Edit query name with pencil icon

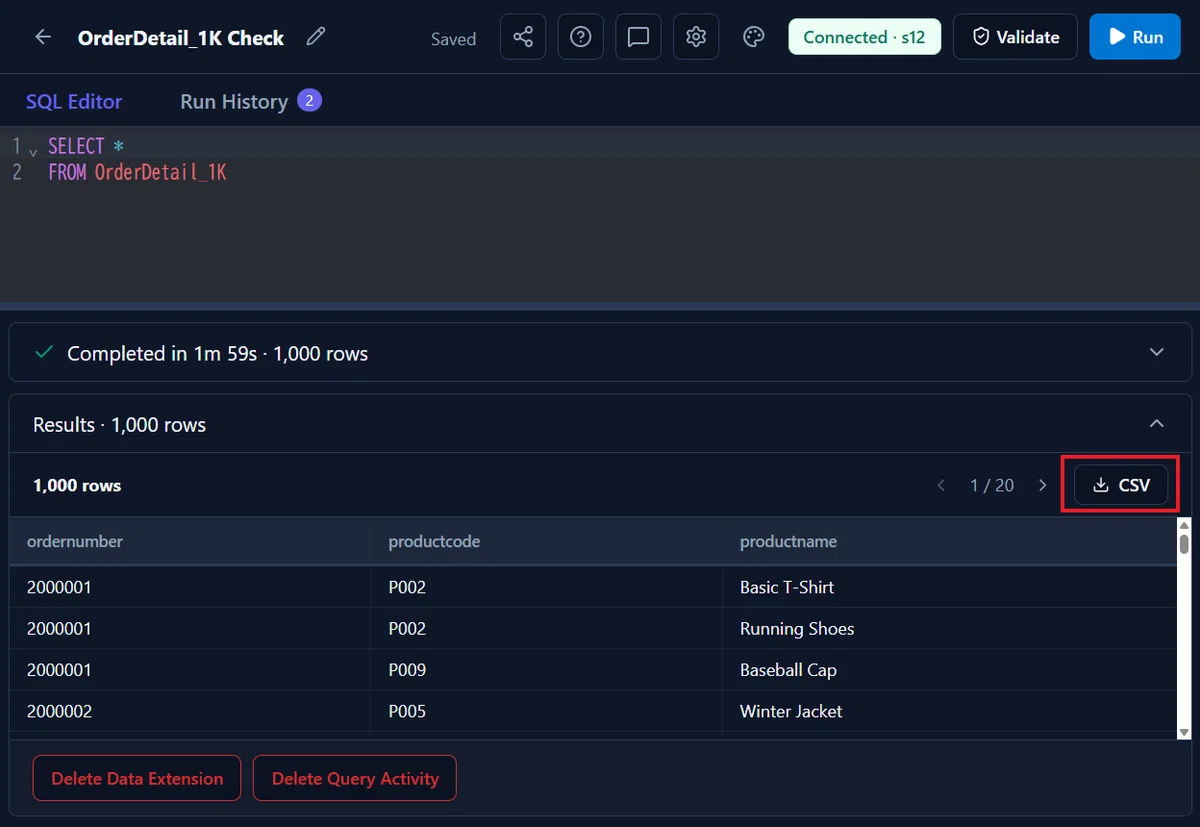tap(316, 37)
